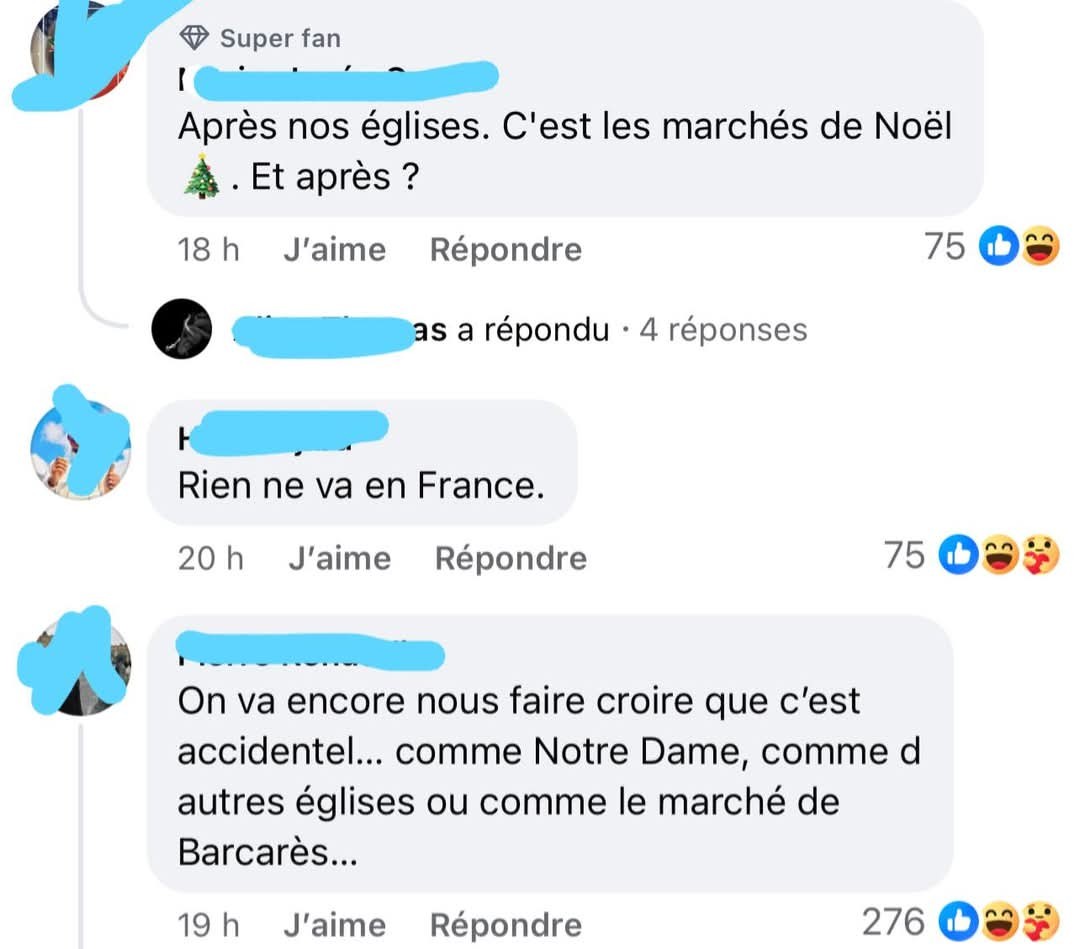Expand the 4 réponses thread
Image resolution: width=1080 pixels, height=949 pixels.
click(x=723, y=330)
